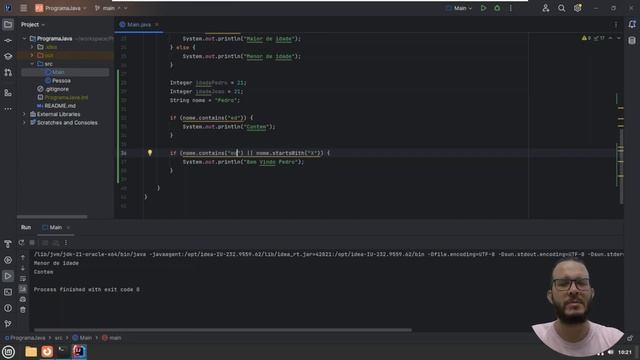Open the Linux Mint start menu
Image resolution: width=640 pixels, height=360 pixels.
pyautogui.click(x=8, y=352)
